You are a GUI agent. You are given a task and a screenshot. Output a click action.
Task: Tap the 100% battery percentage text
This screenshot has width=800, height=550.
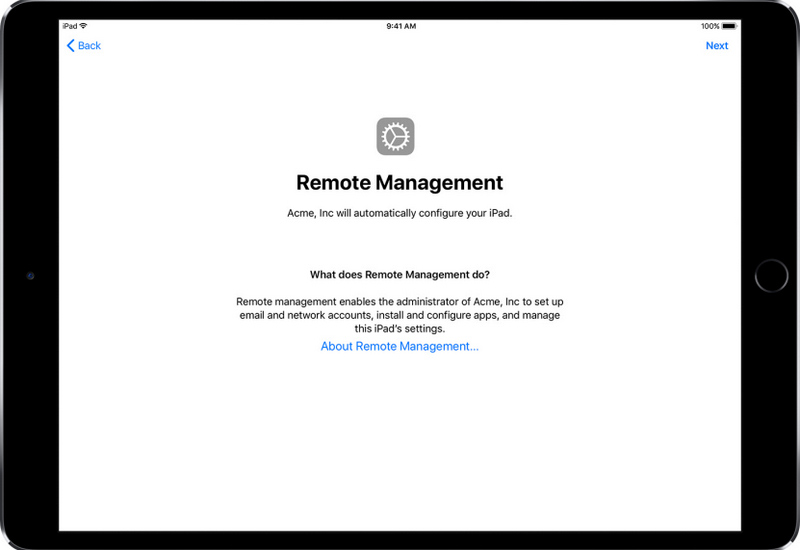tap(710, 26)
